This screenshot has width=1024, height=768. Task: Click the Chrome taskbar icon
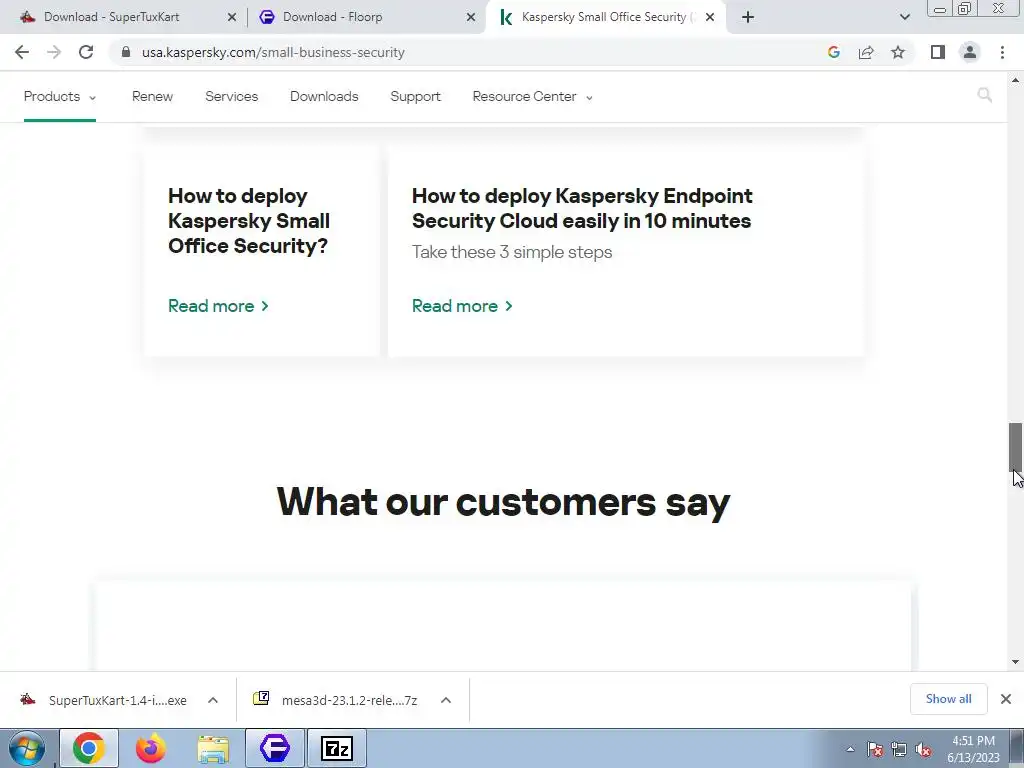tap(89, 748)
